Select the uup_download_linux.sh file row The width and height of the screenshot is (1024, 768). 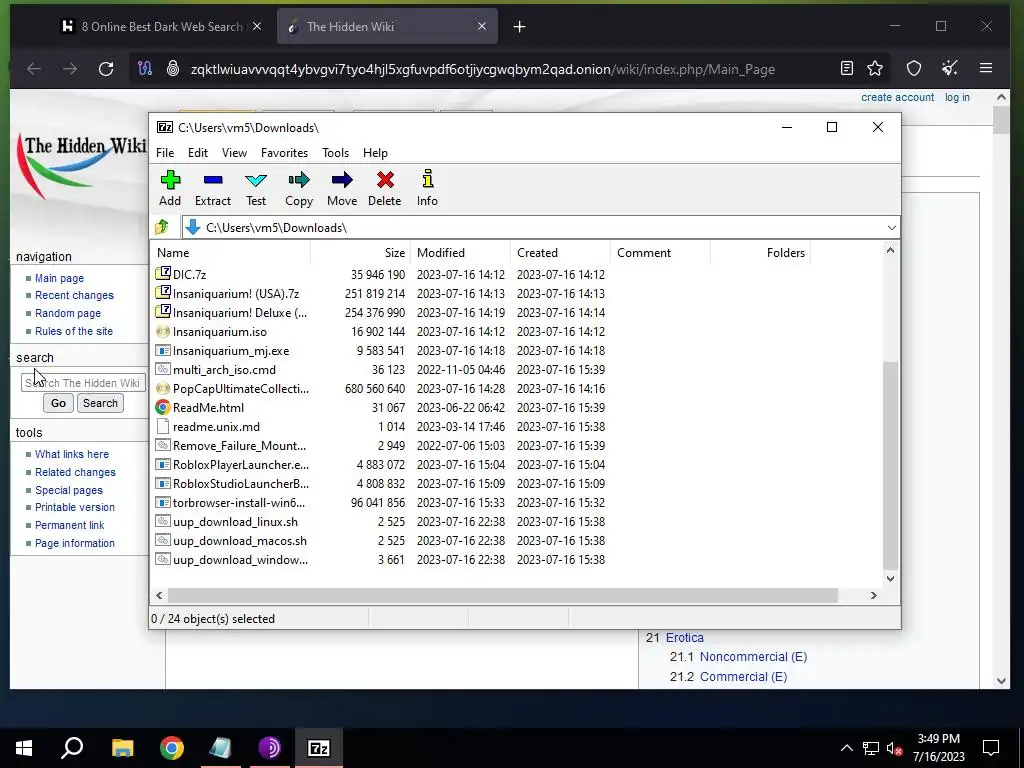click(380, 522)
